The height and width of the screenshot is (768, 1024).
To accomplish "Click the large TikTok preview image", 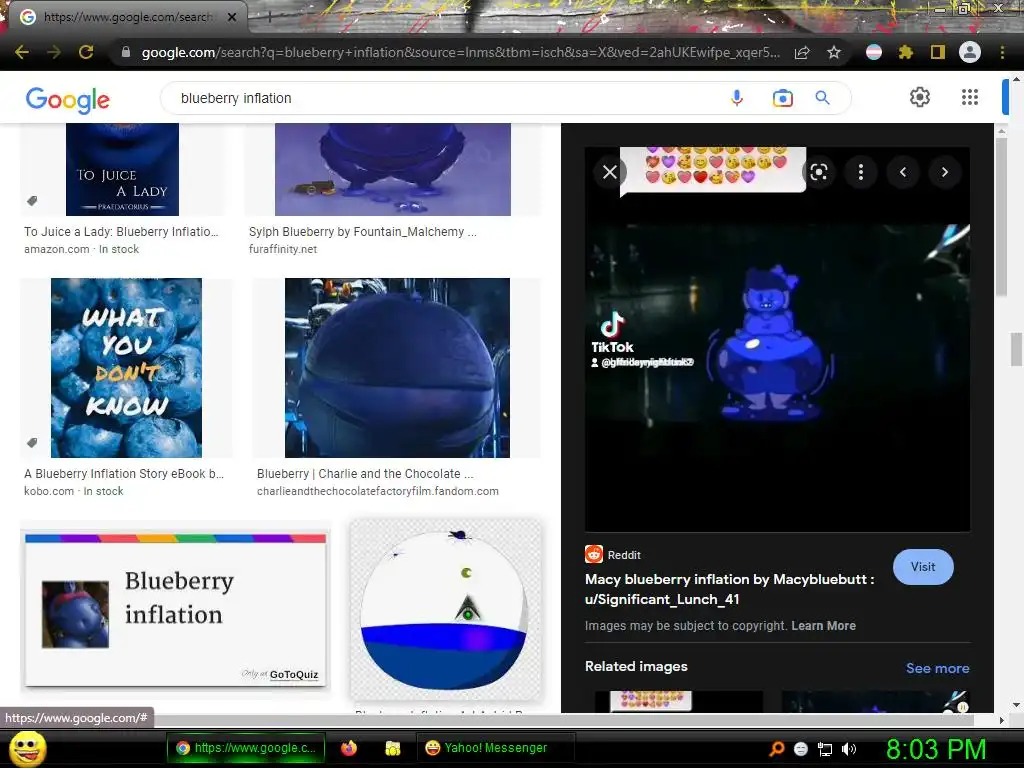I will click(777, 340).
